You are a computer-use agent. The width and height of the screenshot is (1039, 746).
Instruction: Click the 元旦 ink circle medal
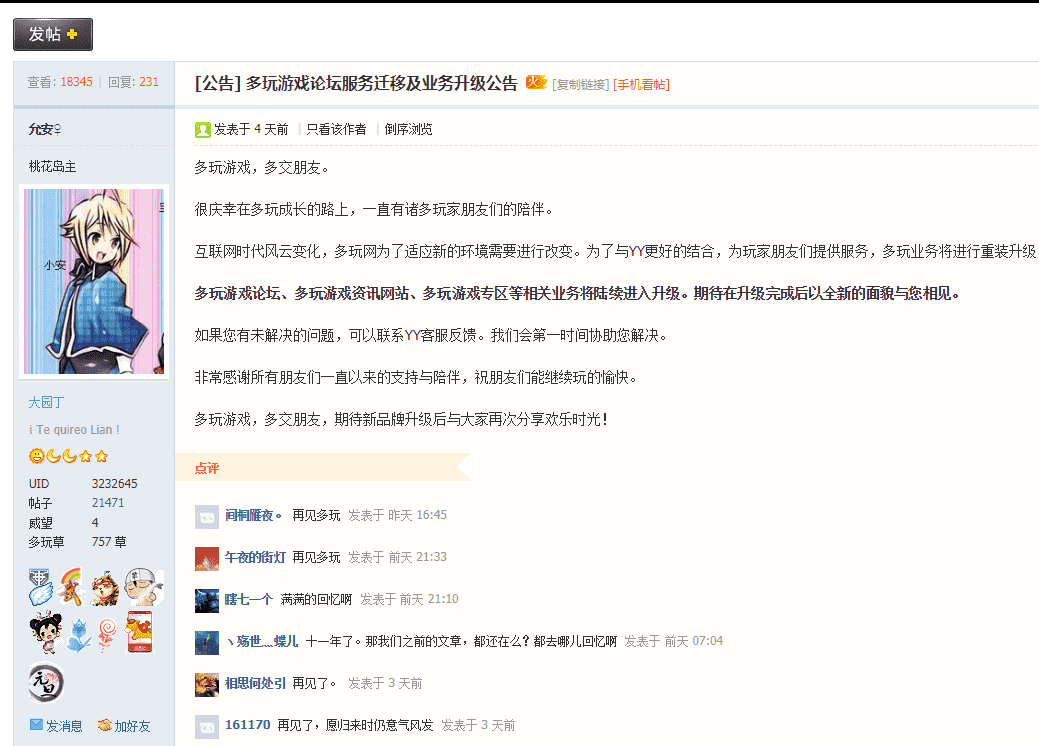45,683
